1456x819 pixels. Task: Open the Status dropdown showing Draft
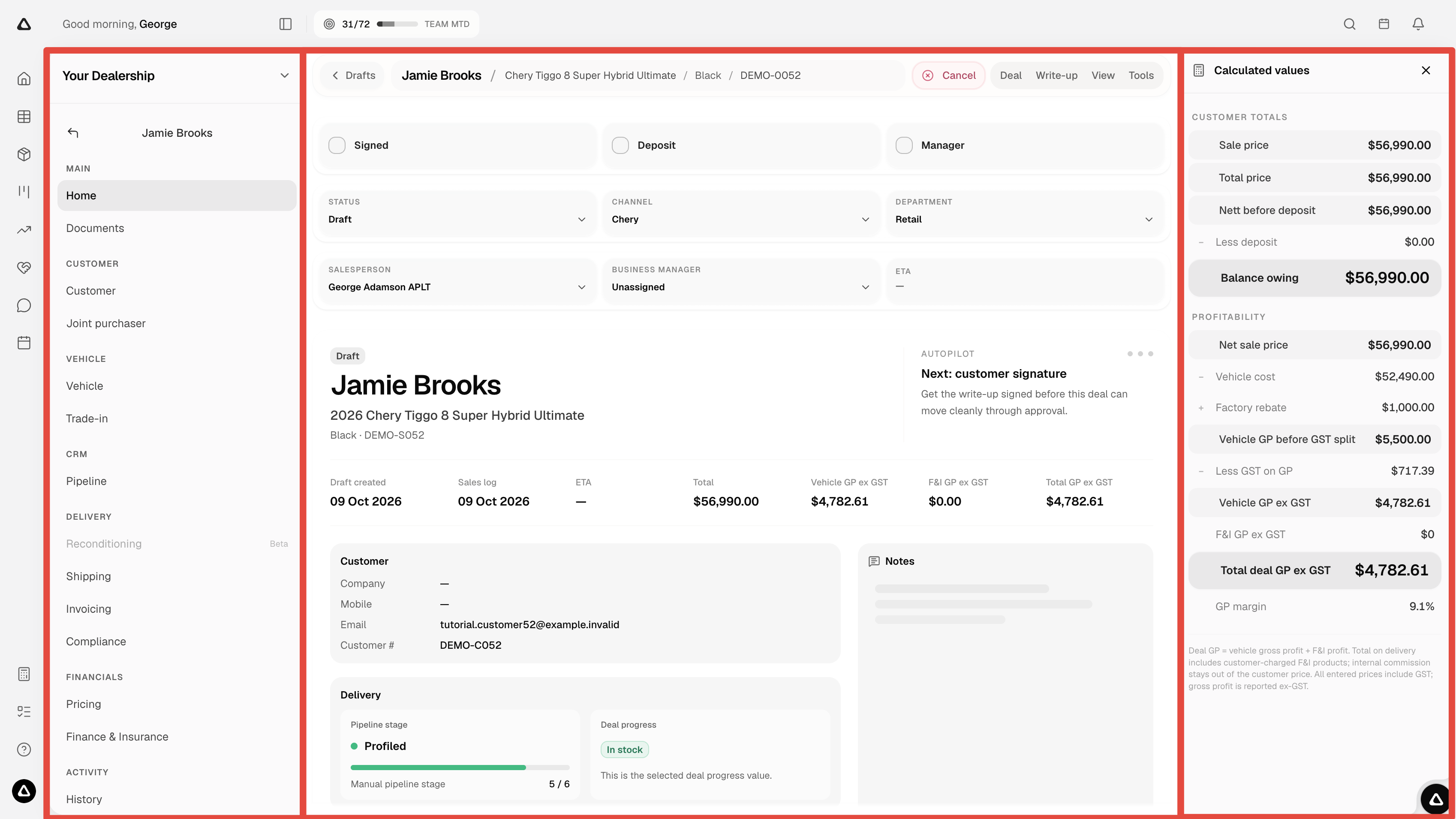coord(457,213)
